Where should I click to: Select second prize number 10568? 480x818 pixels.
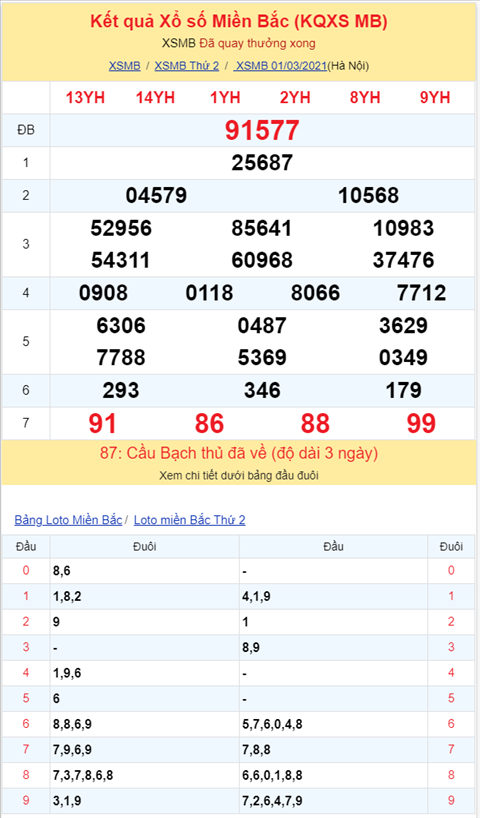tap(368, 196)
